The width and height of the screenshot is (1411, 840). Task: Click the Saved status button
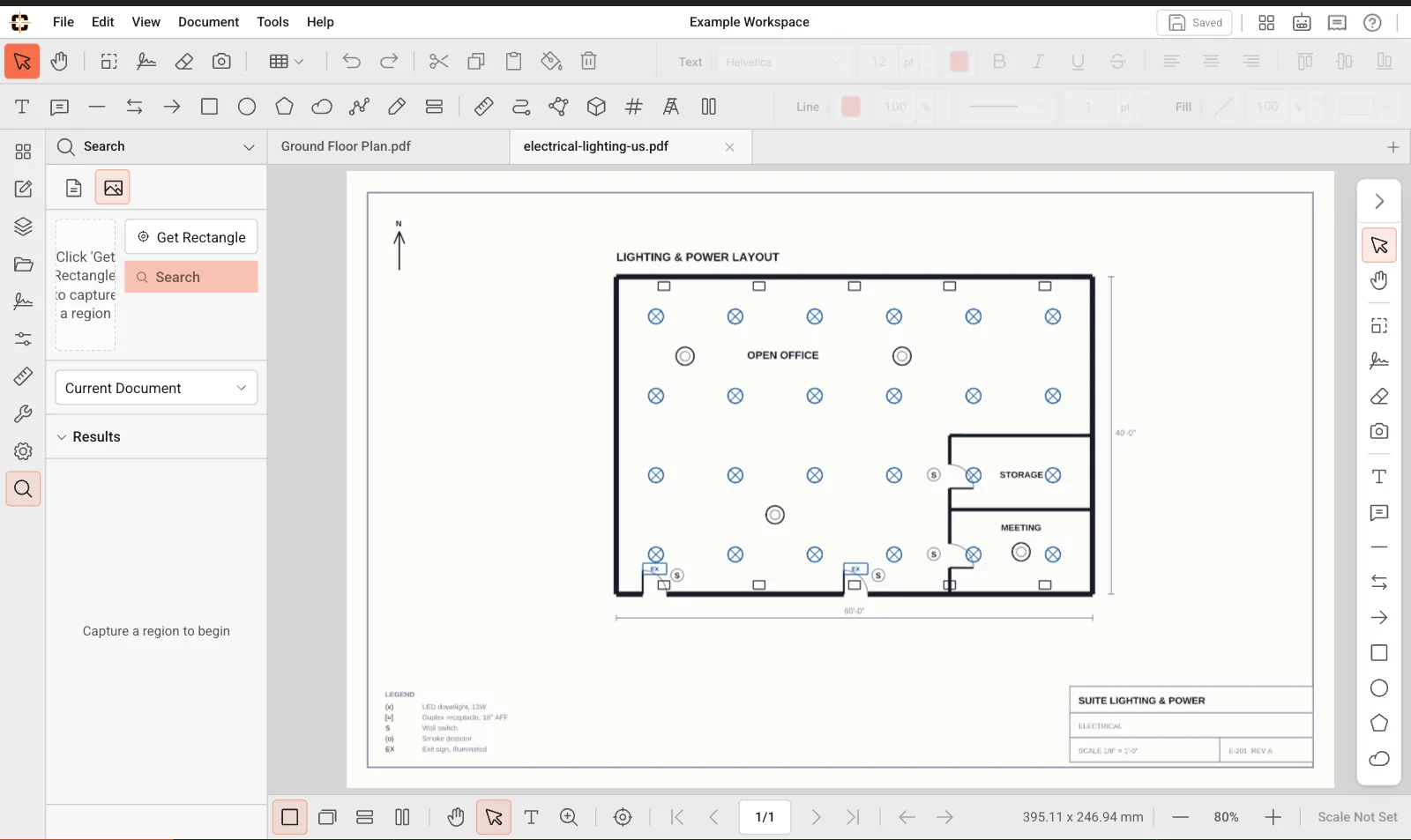[x=1195, y=23]
